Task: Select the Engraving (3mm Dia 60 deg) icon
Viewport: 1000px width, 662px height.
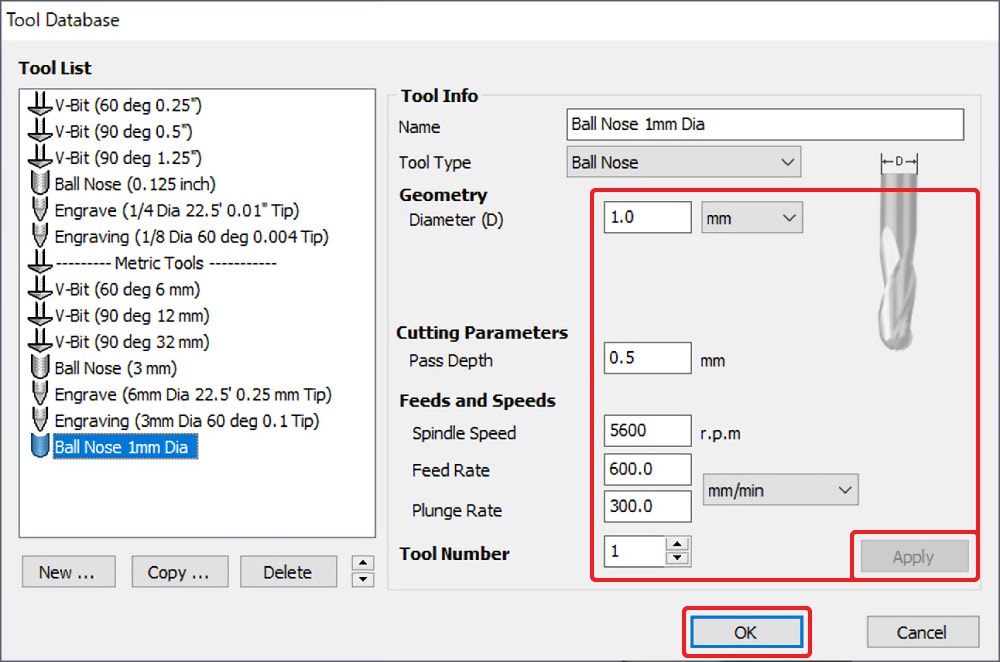Action: (40, 420)
